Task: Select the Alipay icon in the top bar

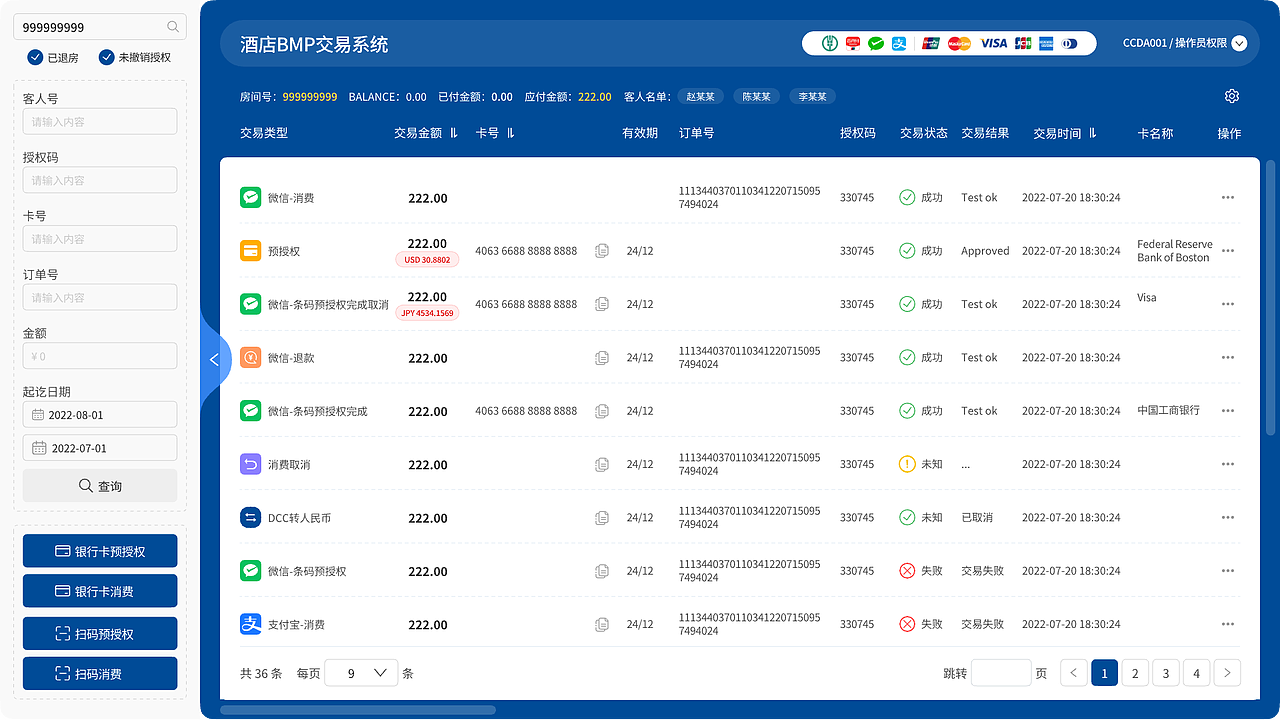Action: (898, 43)
